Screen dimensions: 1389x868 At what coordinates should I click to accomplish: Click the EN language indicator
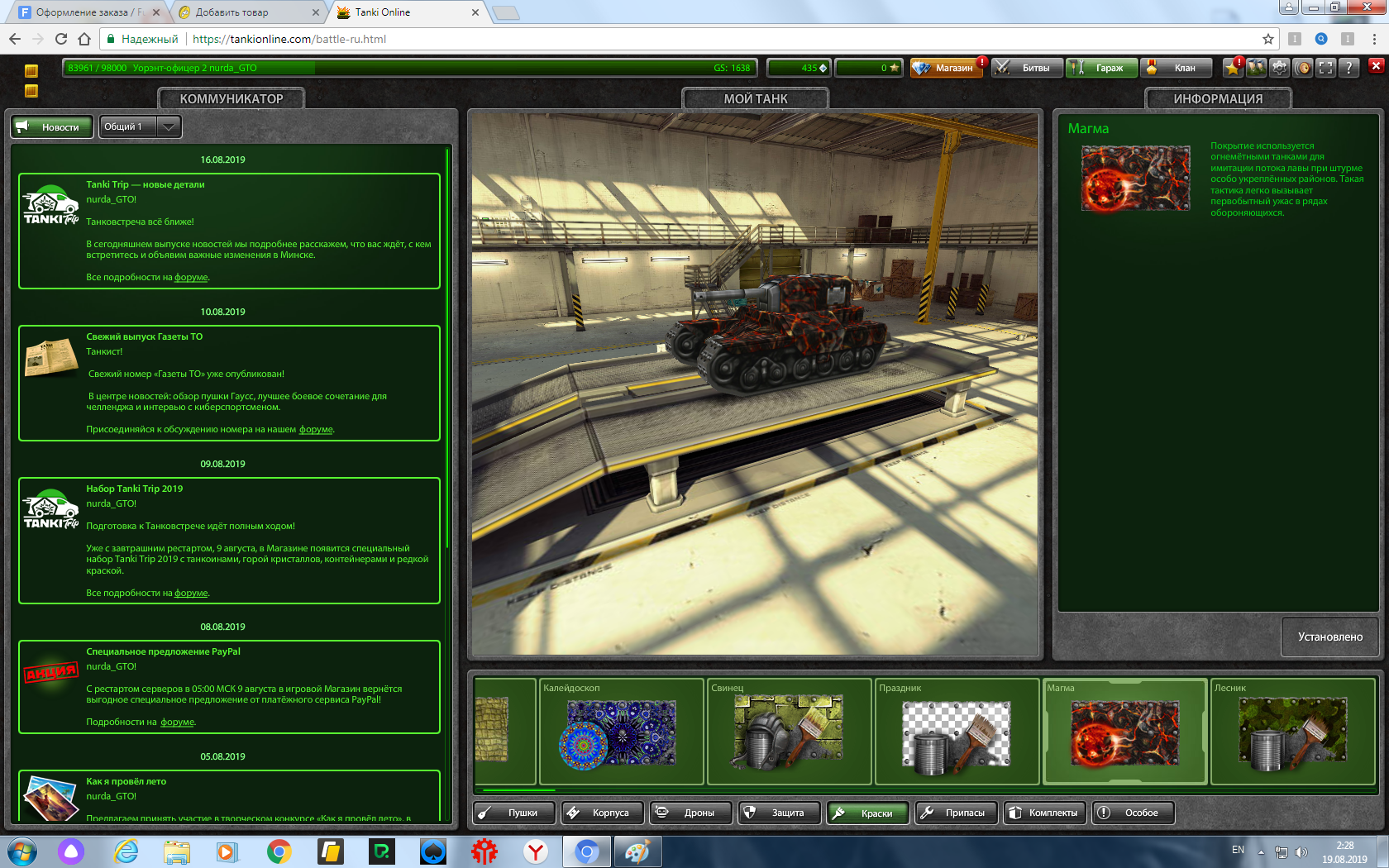(x=1238, y=850)
